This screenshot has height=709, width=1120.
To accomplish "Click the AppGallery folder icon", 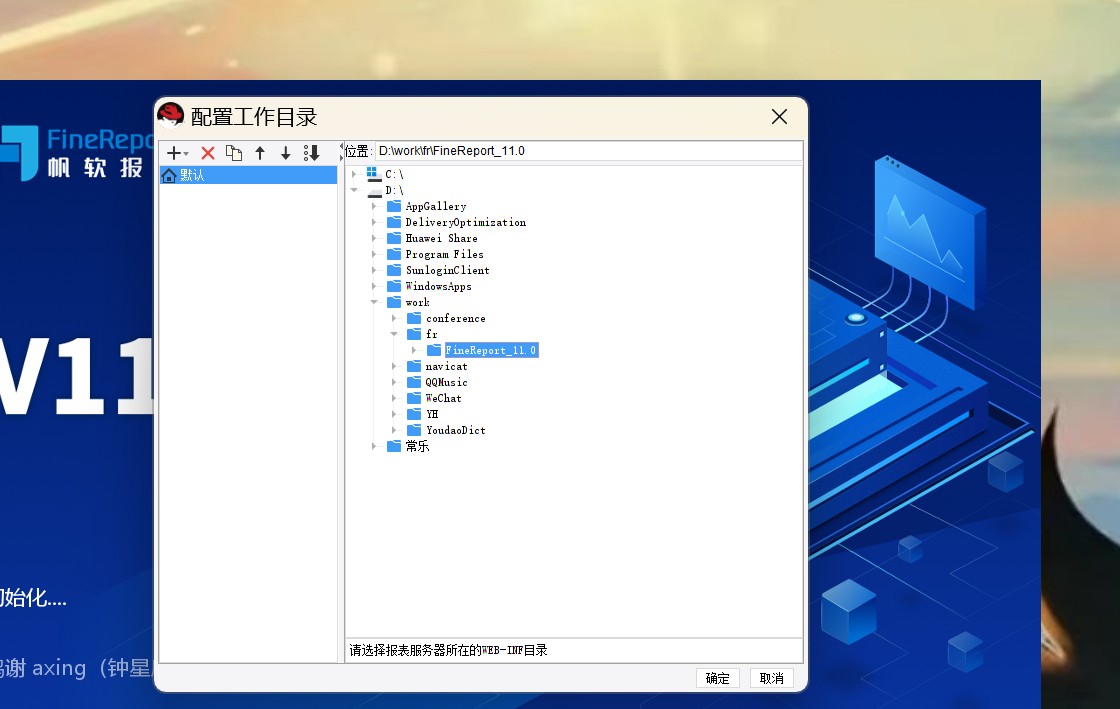I will coord(394,206).
